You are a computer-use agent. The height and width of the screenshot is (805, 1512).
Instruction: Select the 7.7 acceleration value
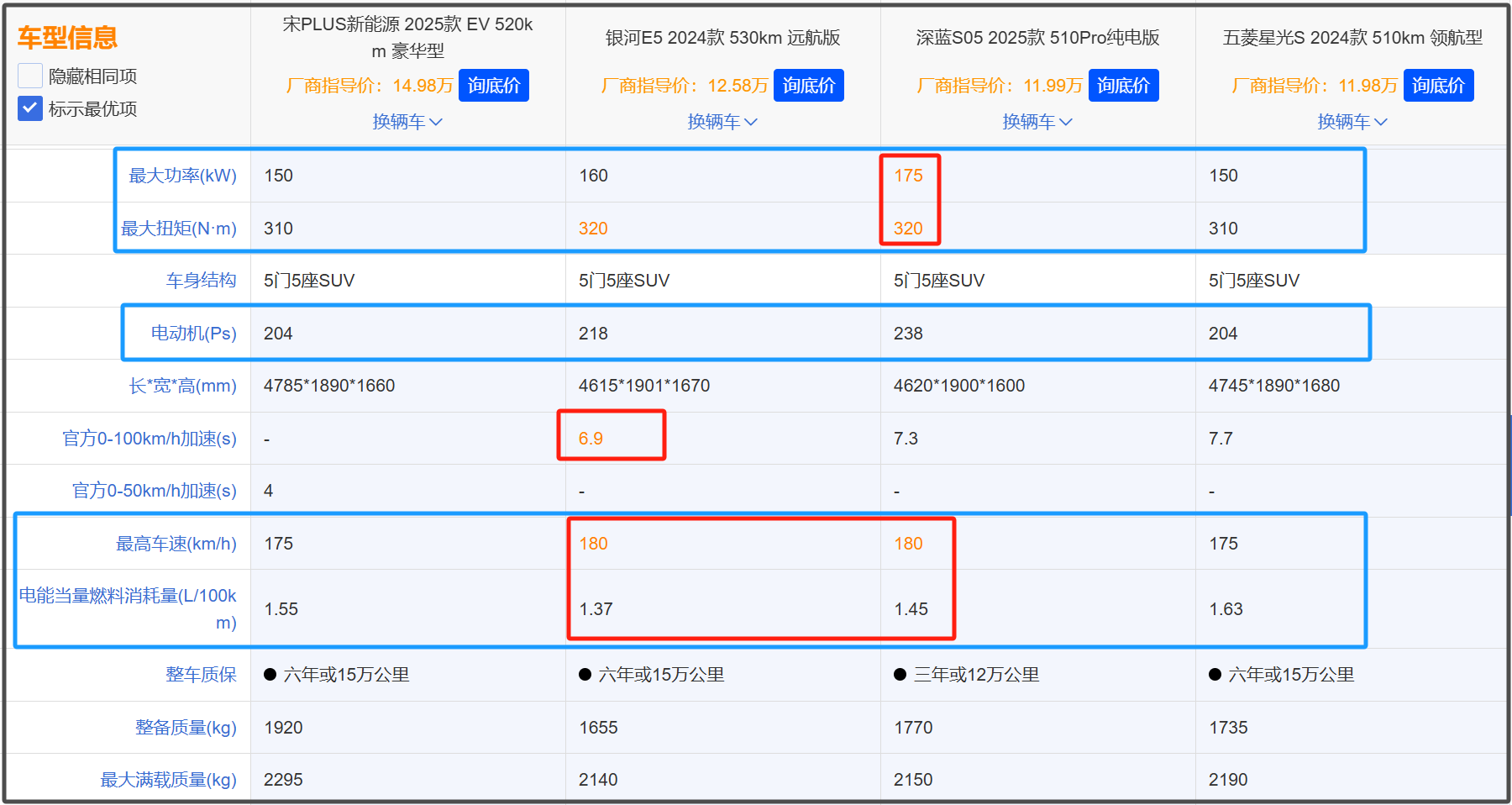coord(1221,439)
